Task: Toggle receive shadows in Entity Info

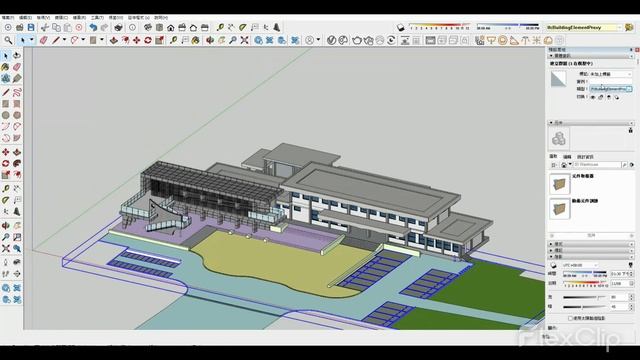Action: pos(609,97)
